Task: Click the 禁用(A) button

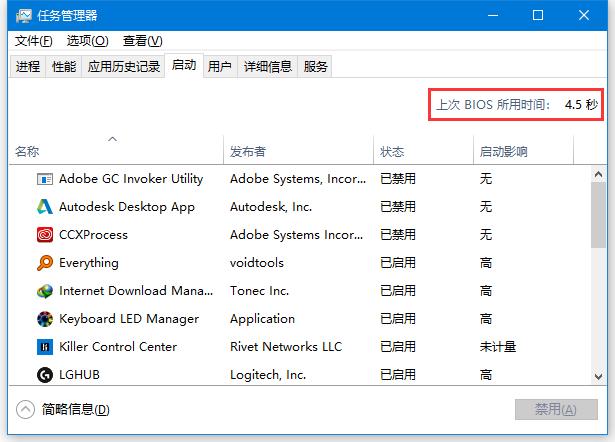Action: tap(555, 409)
